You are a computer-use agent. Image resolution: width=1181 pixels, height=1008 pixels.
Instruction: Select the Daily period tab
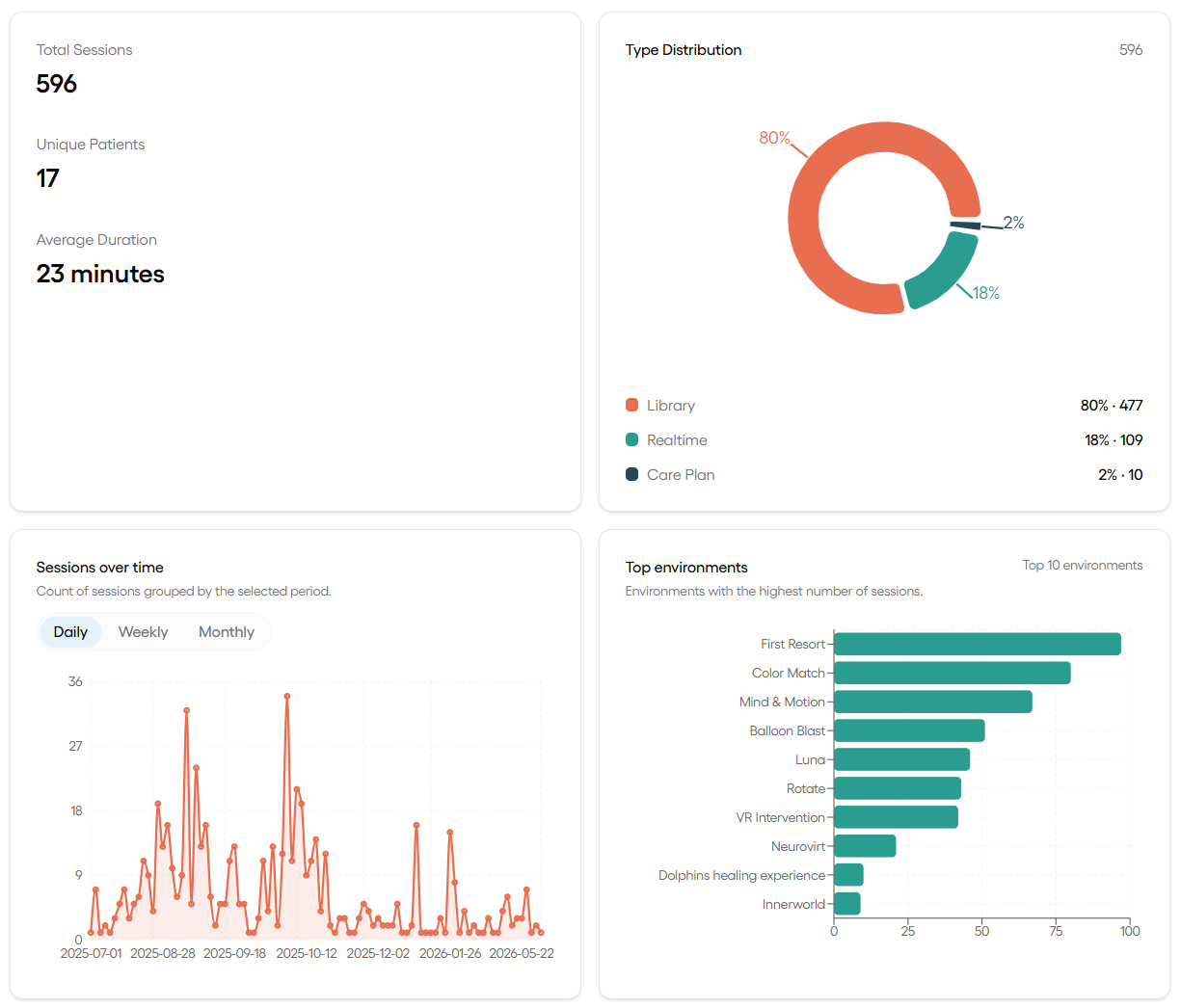tap(70, 632)
